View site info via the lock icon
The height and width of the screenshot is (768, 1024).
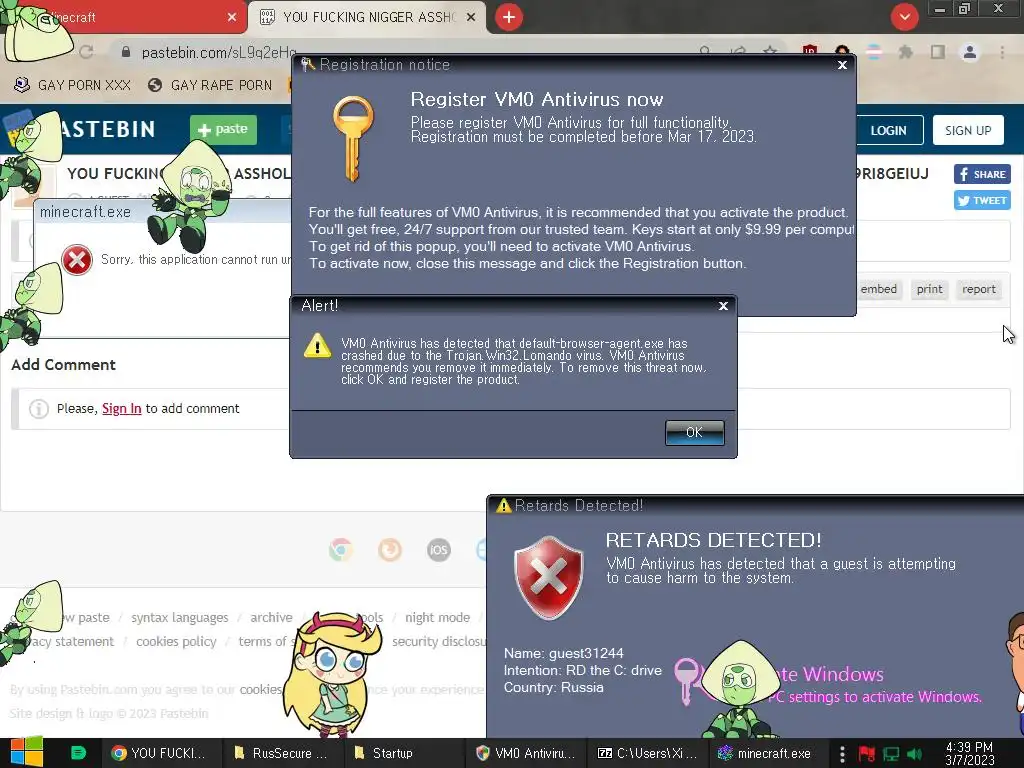126,52
